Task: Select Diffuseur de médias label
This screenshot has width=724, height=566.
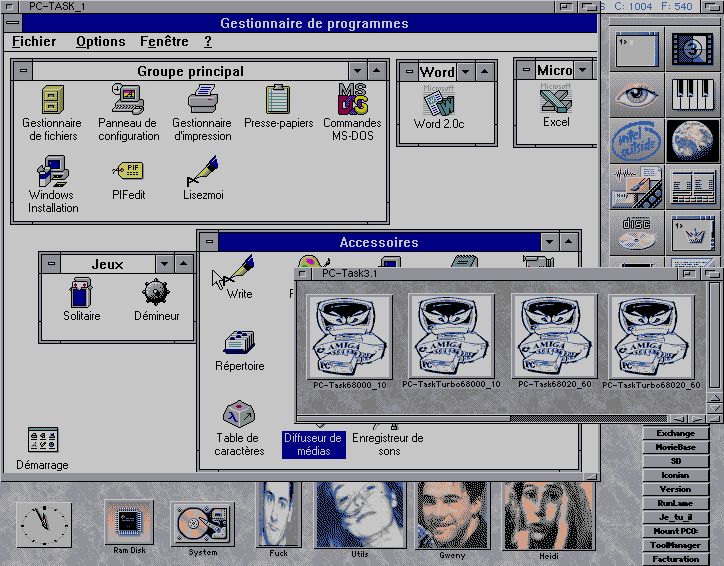Action: [x=314, y=445]
